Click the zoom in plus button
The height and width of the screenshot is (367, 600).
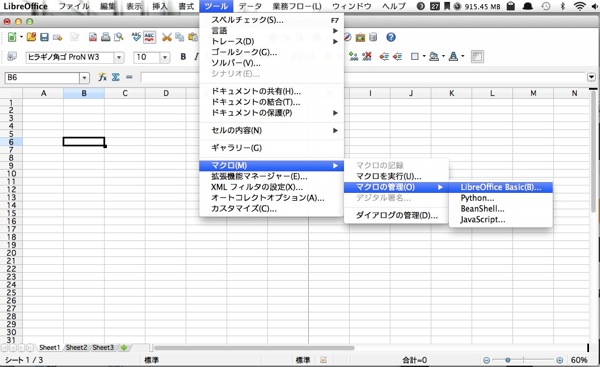(559, 360)
